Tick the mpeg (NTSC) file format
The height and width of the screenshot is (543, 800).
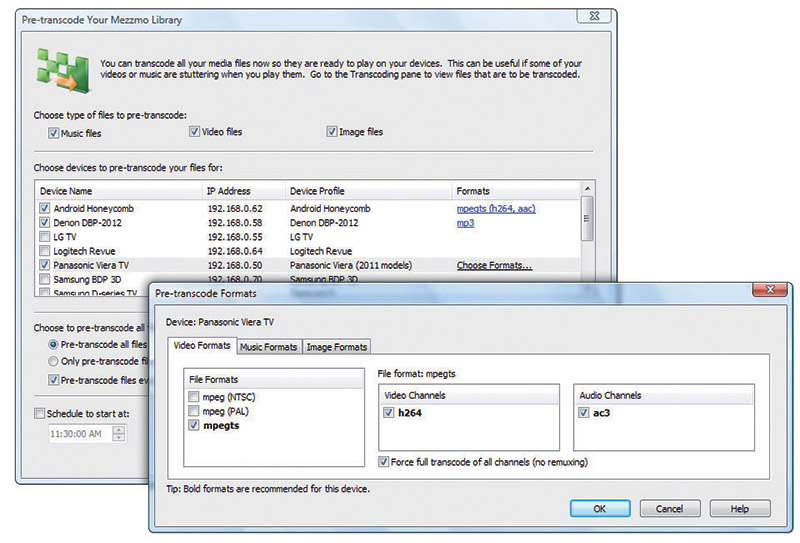[194, 397]
